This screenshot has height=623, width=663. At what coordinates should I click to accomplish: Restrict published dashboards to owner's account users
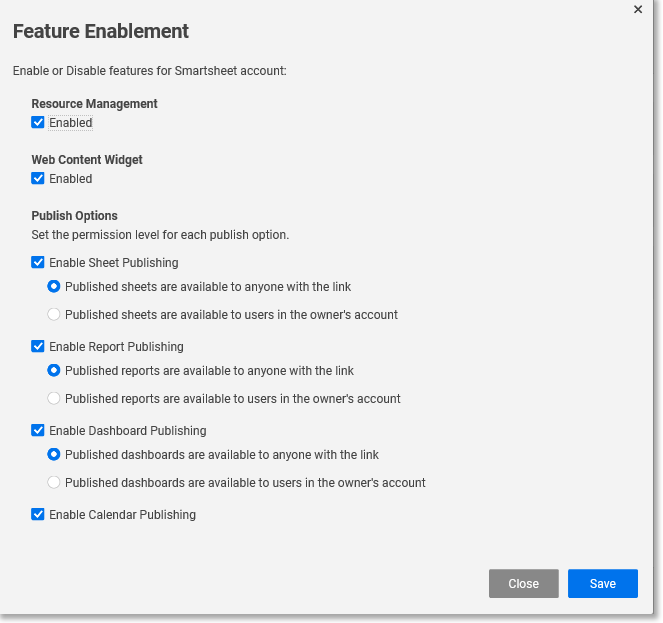(x=55, y=483)
